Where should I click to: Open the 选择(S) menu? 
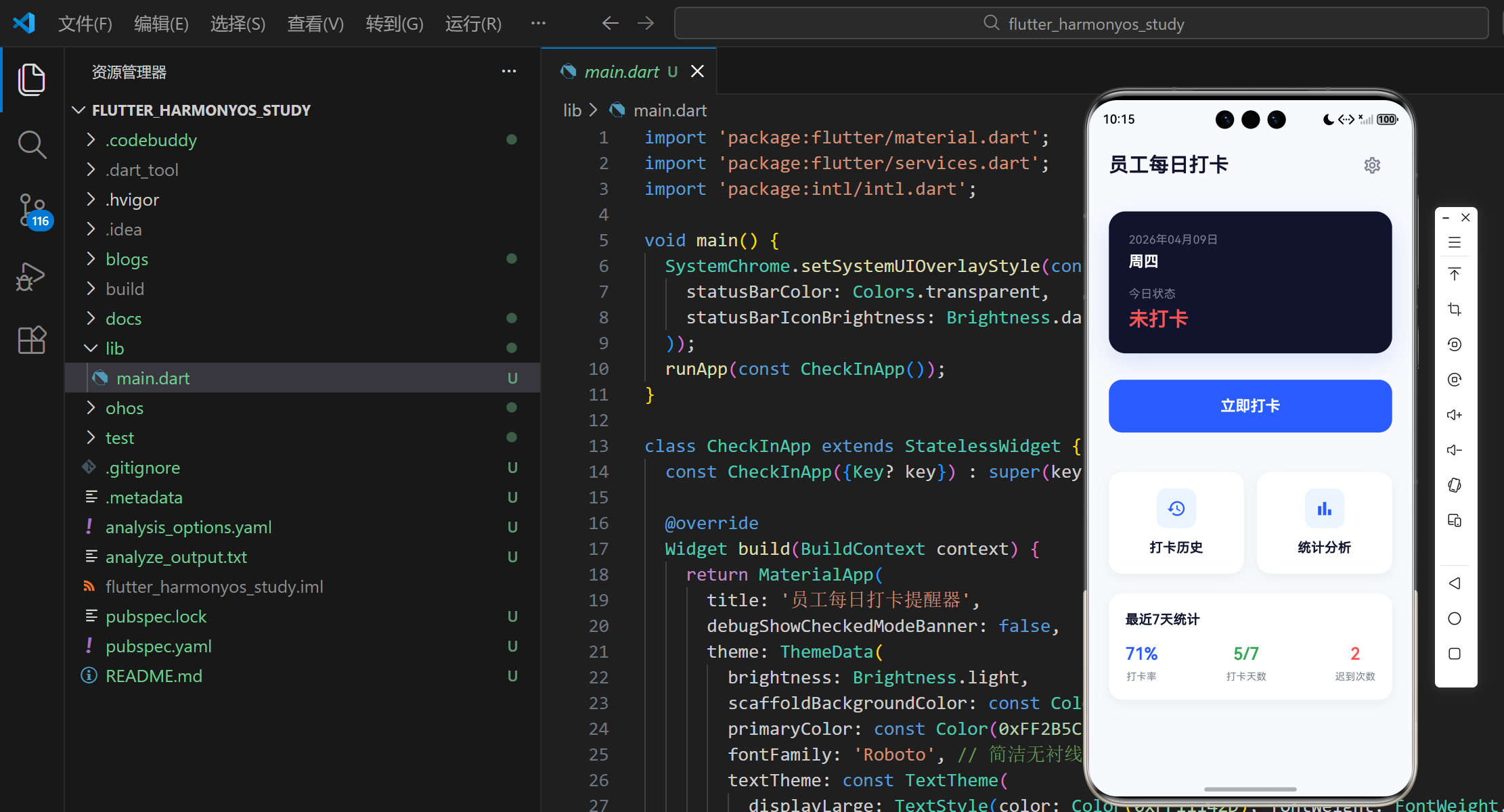[x=238, y=24]
